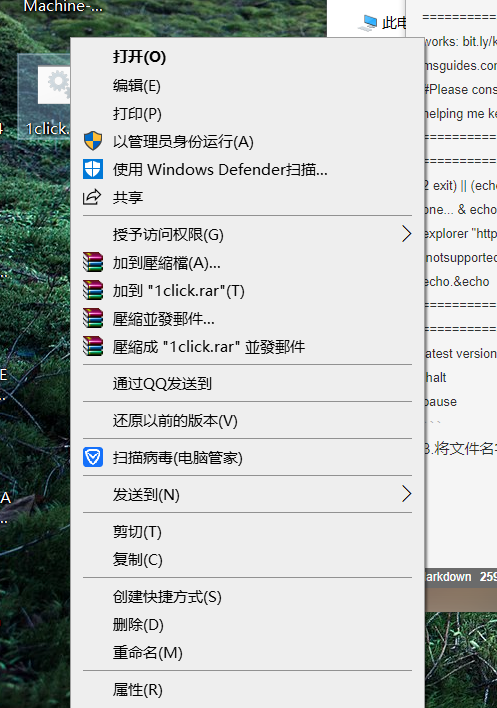Choose 重命名(M) from the context menu

point(247,652)
